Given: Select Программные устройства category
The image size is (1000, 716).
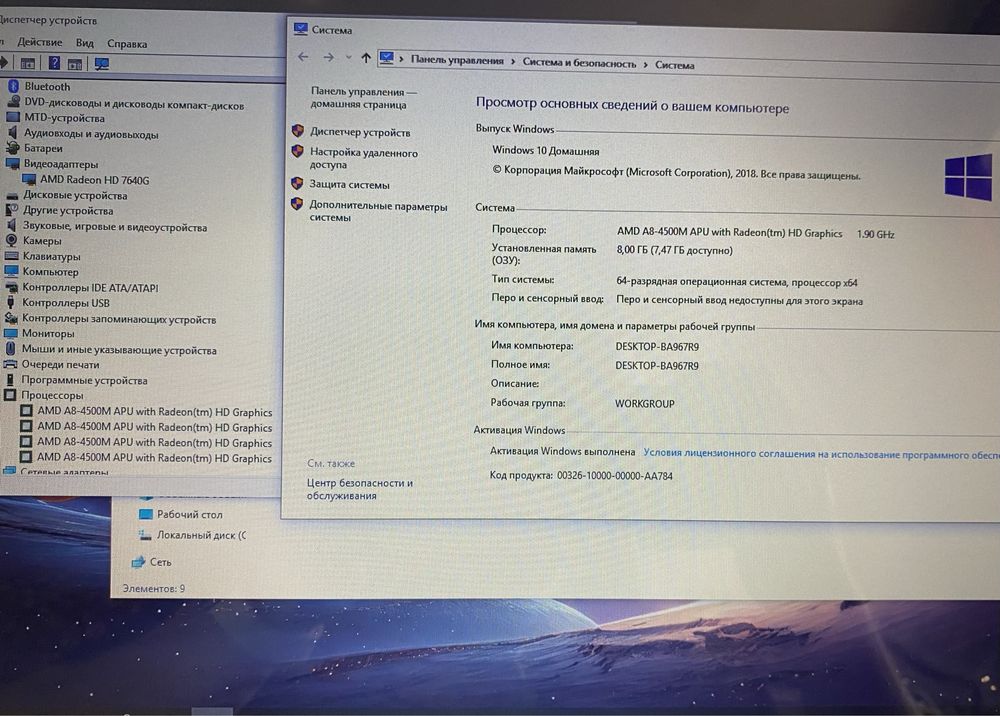Looking at the screenshot, I should click(x=84, y=380).
